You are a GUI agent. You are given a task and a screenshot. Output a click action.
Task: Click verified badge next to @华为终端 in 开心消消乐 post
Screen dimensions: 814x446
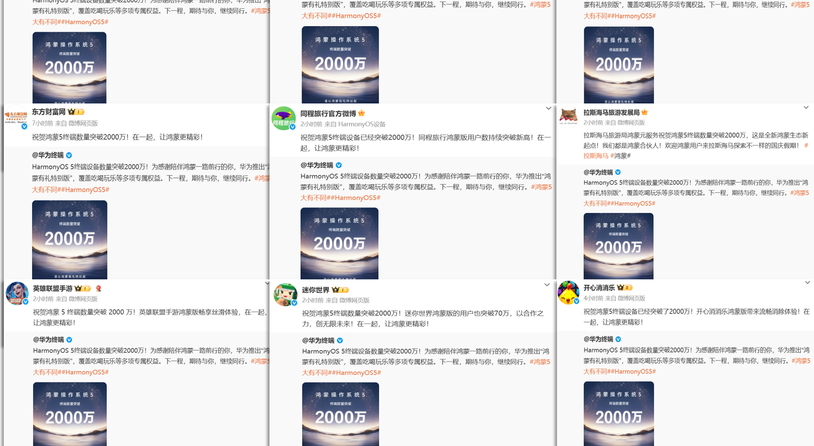618,339
